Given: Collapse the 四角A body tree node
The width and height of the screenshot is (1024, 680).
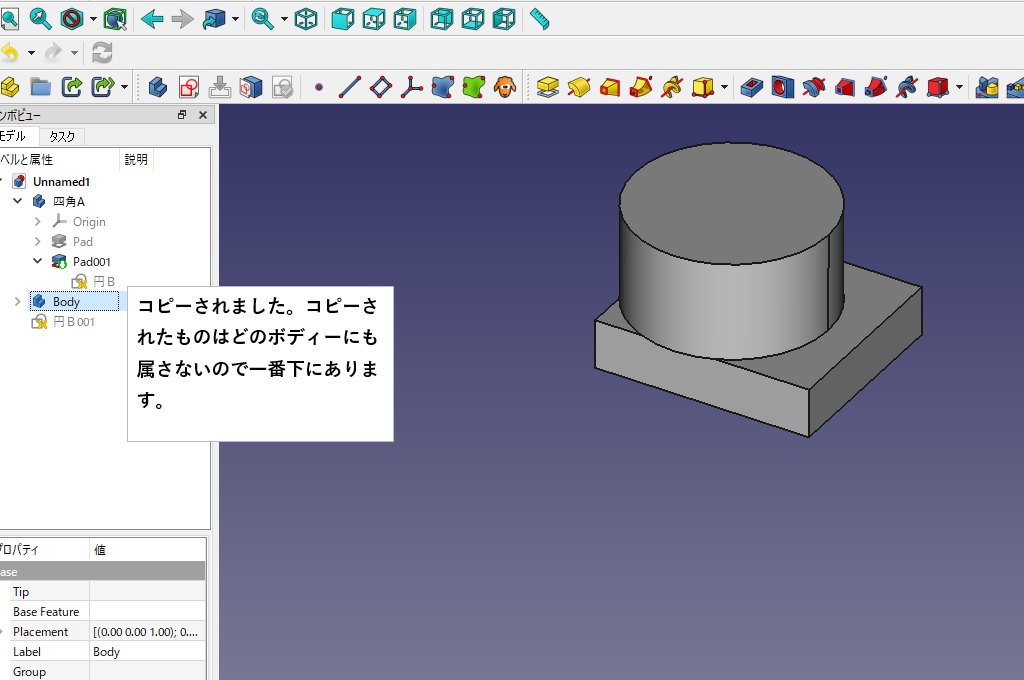Looking at the screenshot, I should (18, 201).
